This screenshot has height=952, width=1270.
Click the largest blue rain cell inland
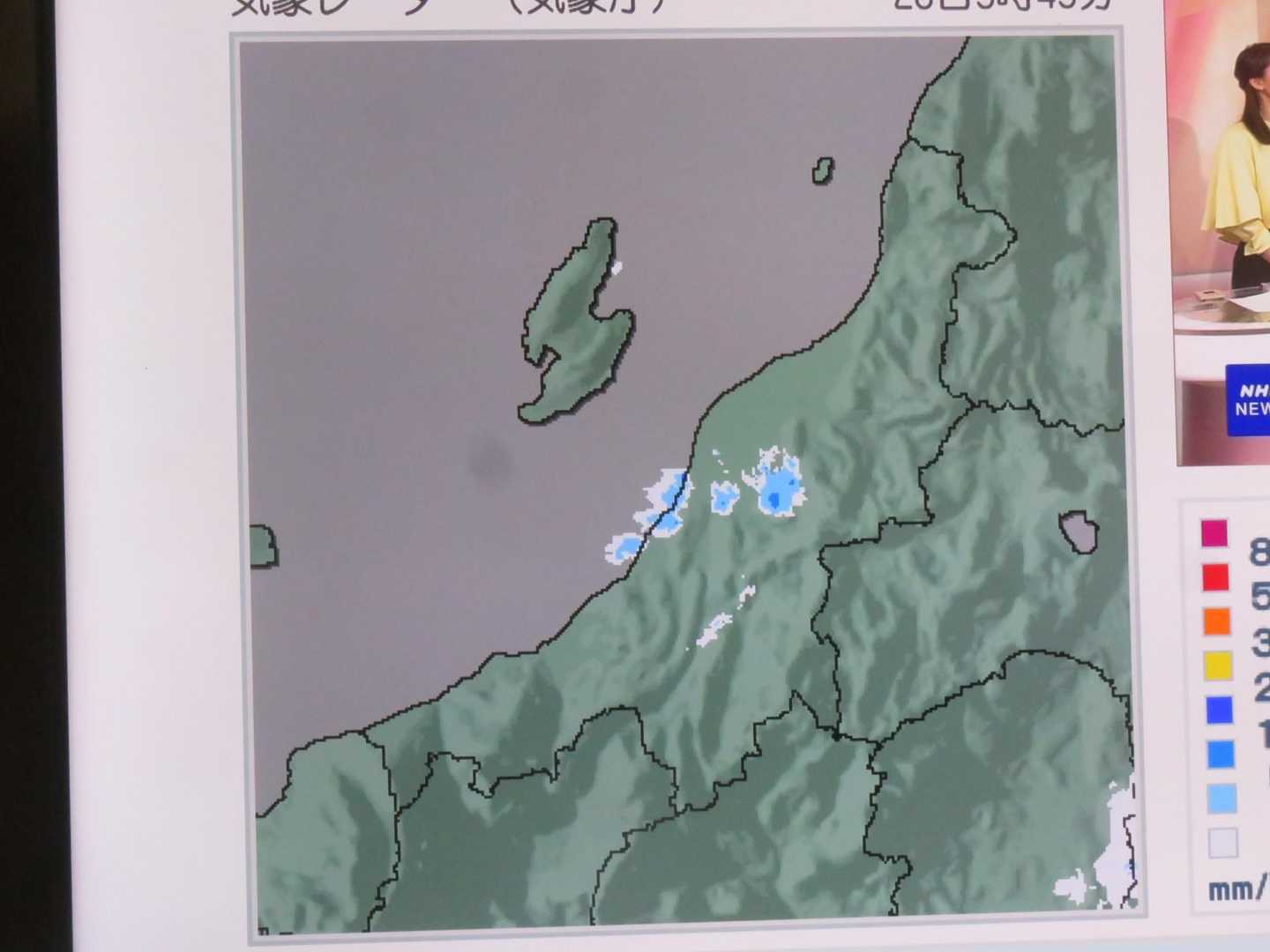point(779,487)
